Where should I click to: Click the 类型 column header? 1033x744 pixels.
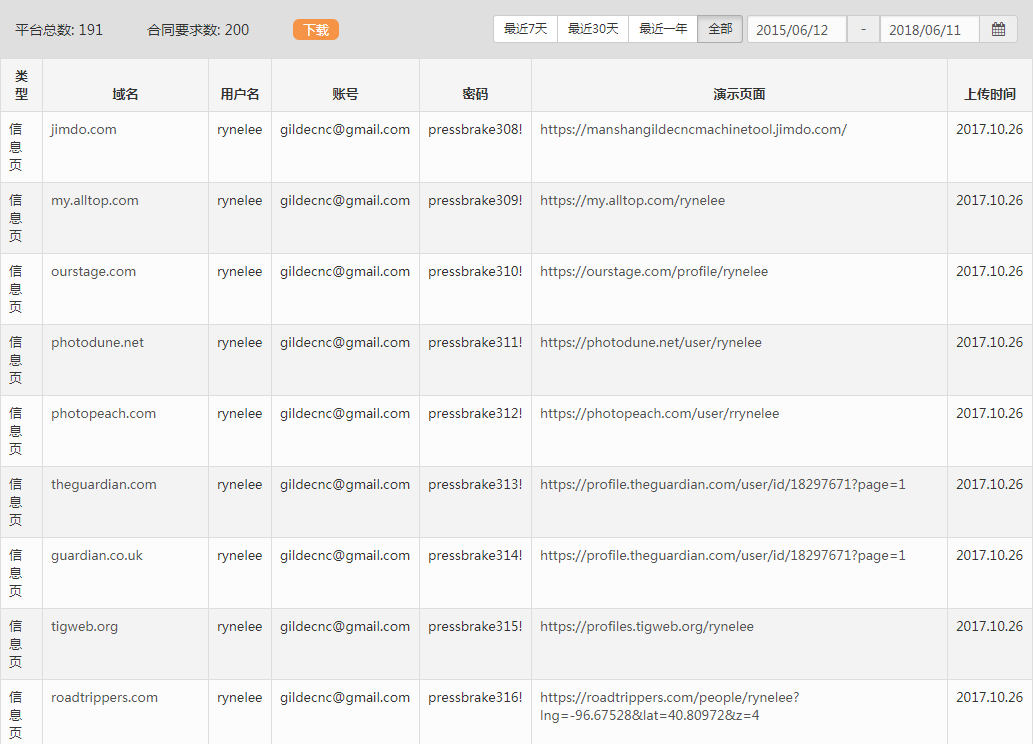click(x=22, y=85)
